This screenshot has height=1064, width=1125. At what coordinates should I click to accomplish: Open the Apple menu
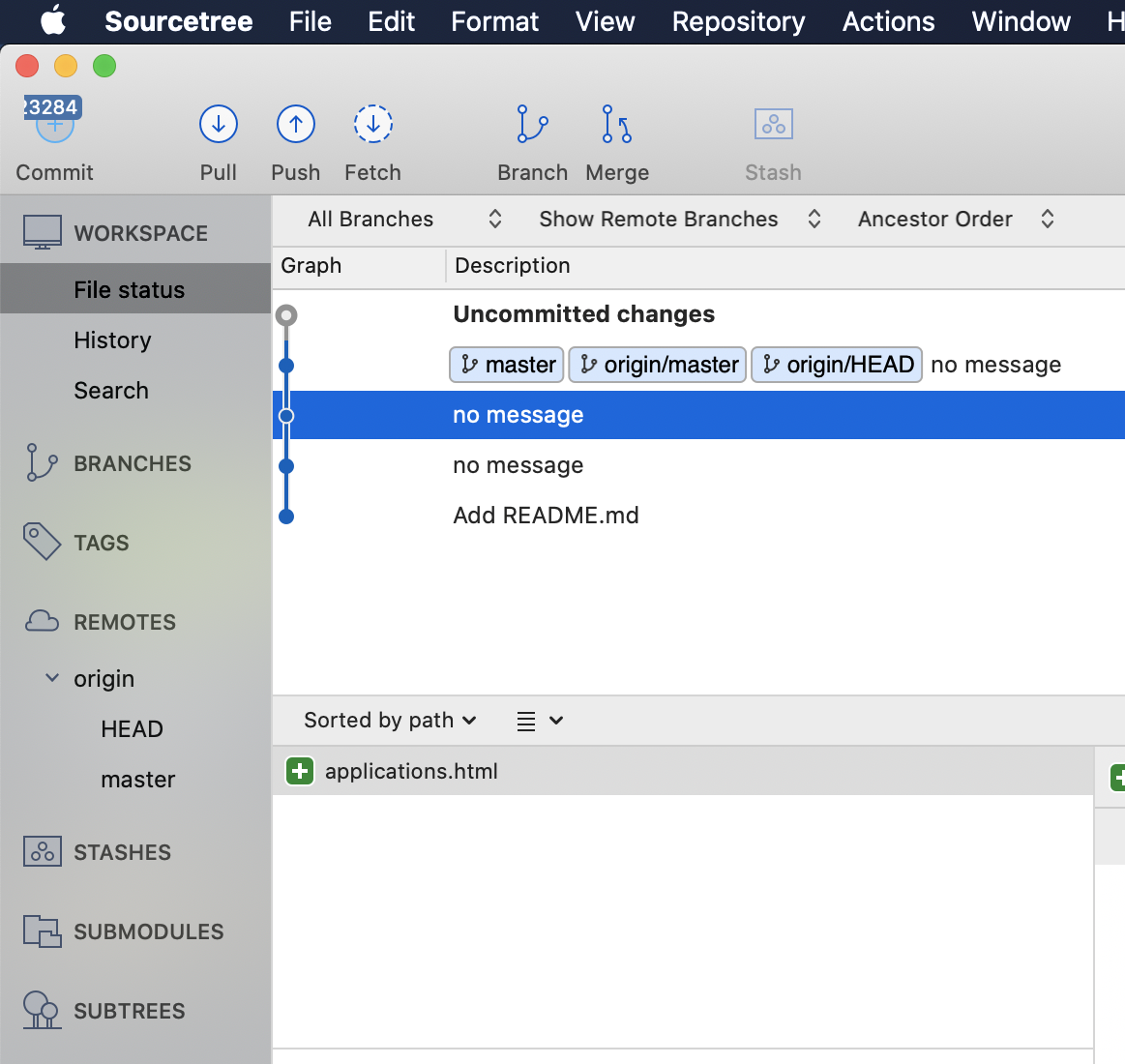53,21
